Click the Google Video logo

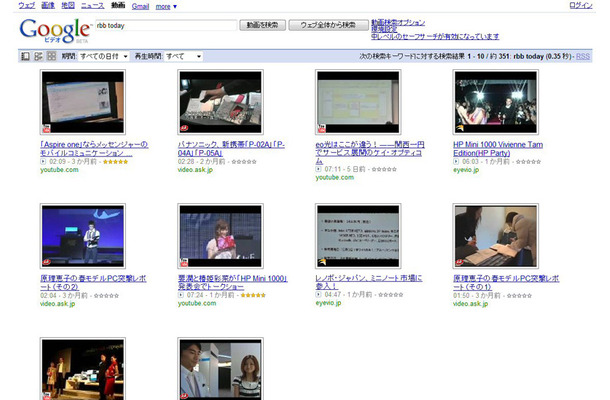55,30
